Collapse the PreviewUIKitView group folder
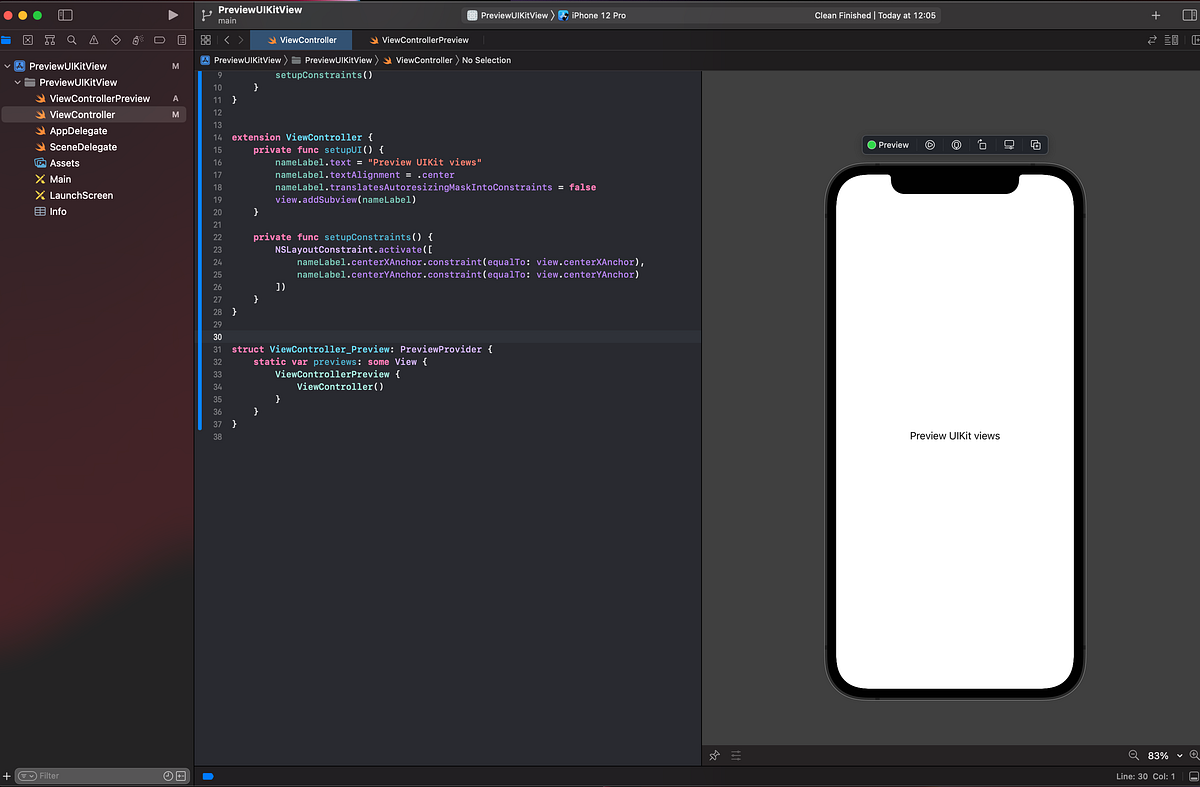 click(18, 82)
